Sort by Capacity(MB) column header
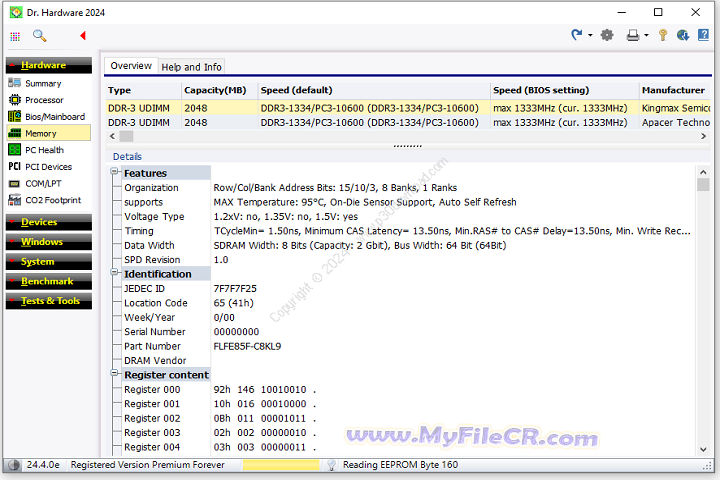Image resolution: width=720 pixels, height=480 pixels. 219,90
